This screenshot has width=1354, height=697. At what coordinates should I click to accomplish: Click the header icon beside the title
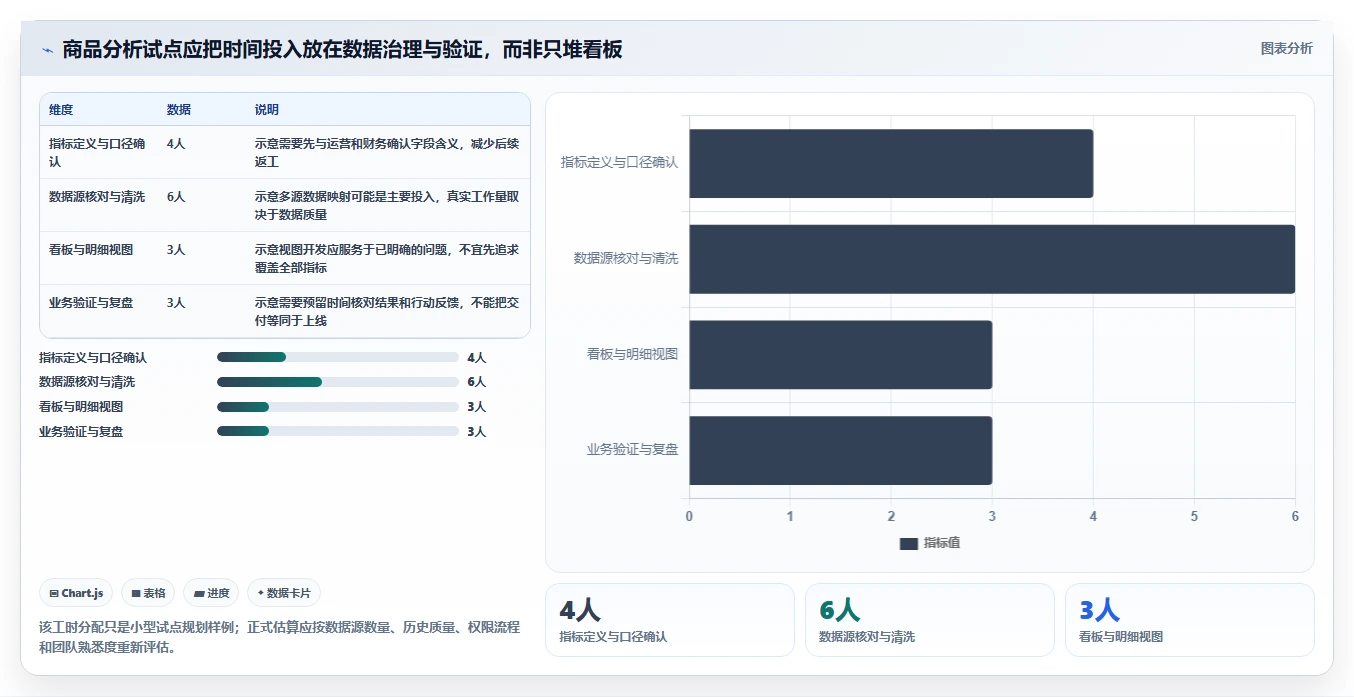pos(47,50)
